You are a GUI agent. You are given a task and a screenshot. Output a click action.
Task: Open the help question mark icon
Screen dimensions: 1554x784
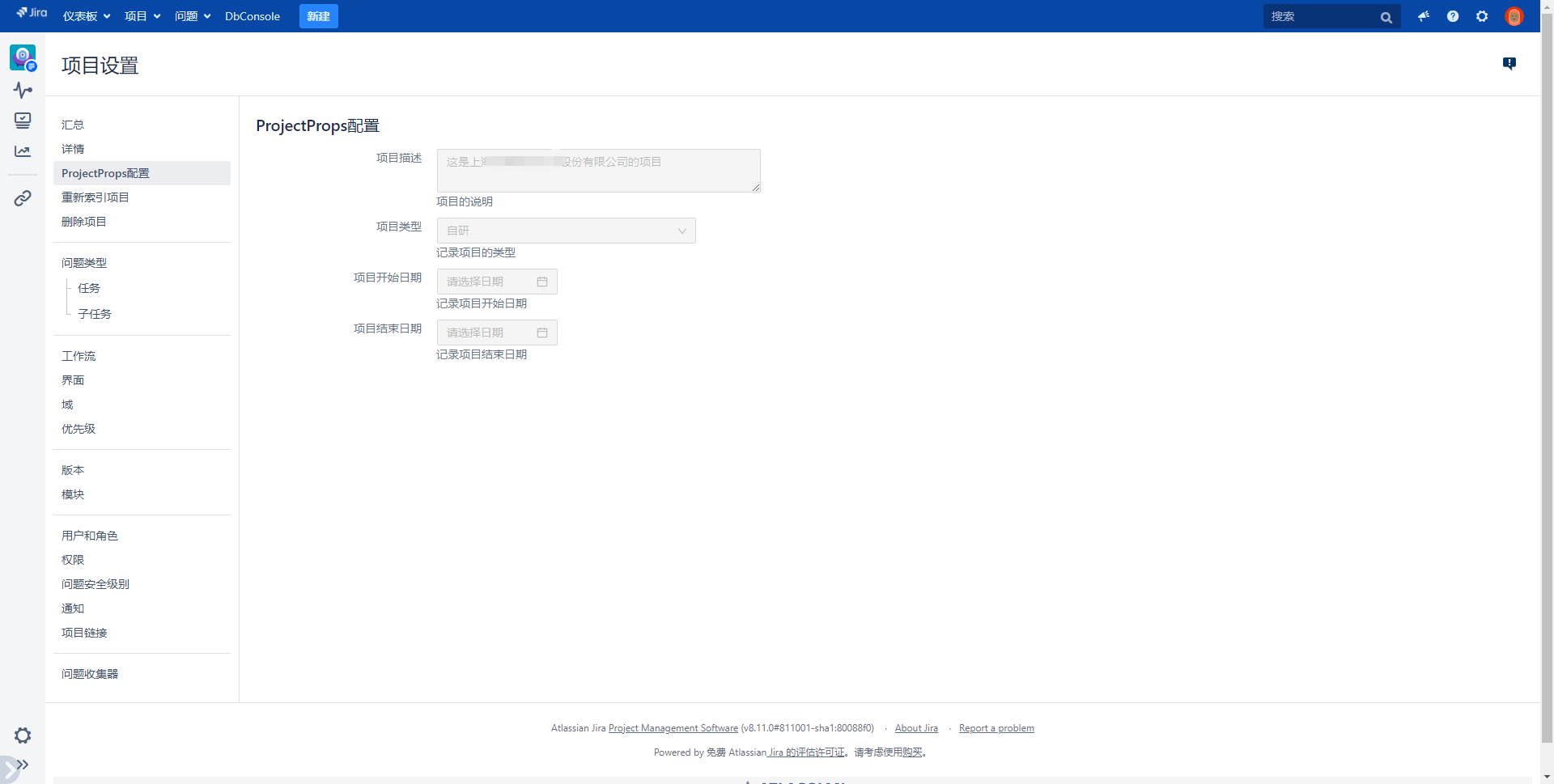[x=1453, y=16]
